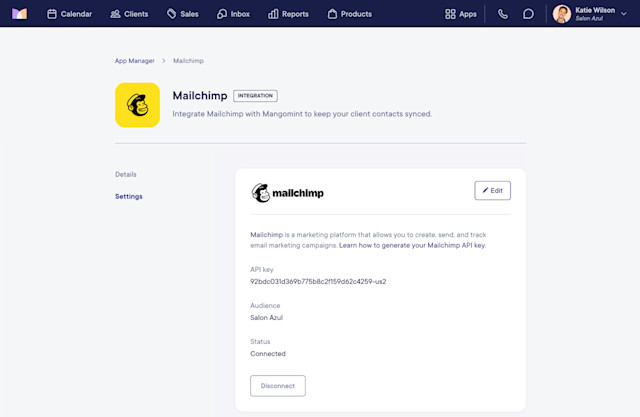
Task: Click Katie Wilson's profile avatar
Action: (x=562, y=14)
